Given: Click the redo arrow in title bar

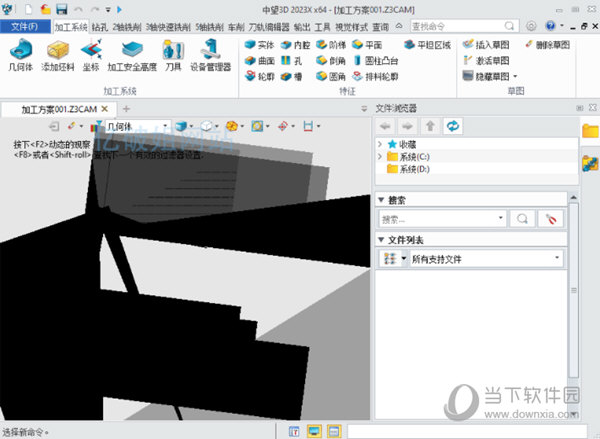Looking at the screenshot, I should click(x=95, y=9).
